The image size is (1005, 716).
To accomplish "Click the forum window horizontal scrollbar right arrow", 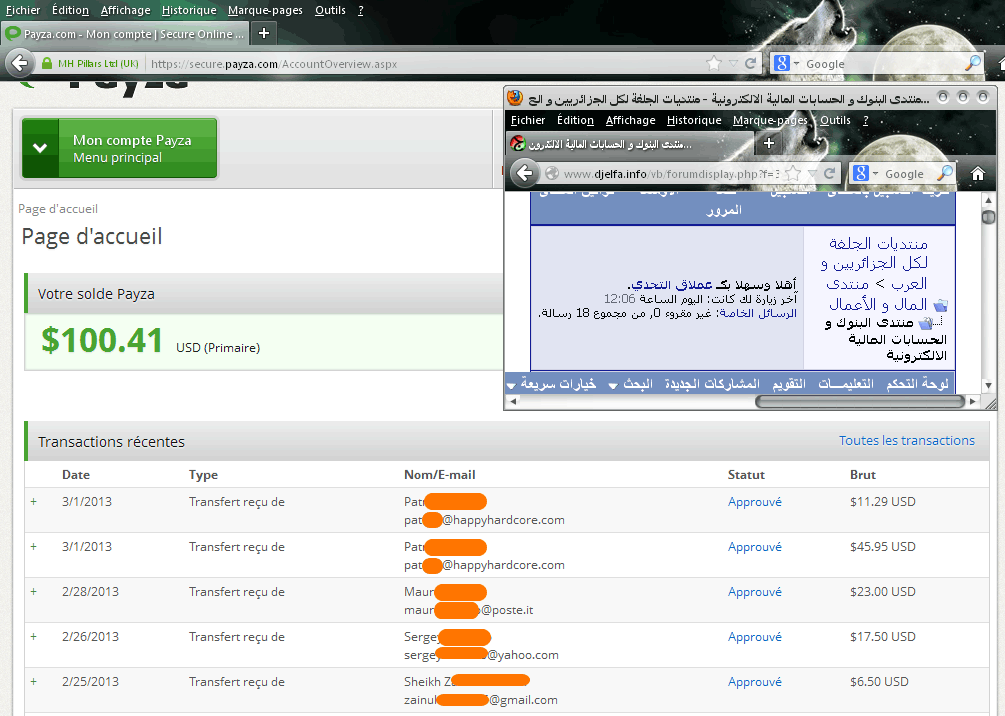I will (973, 401).
